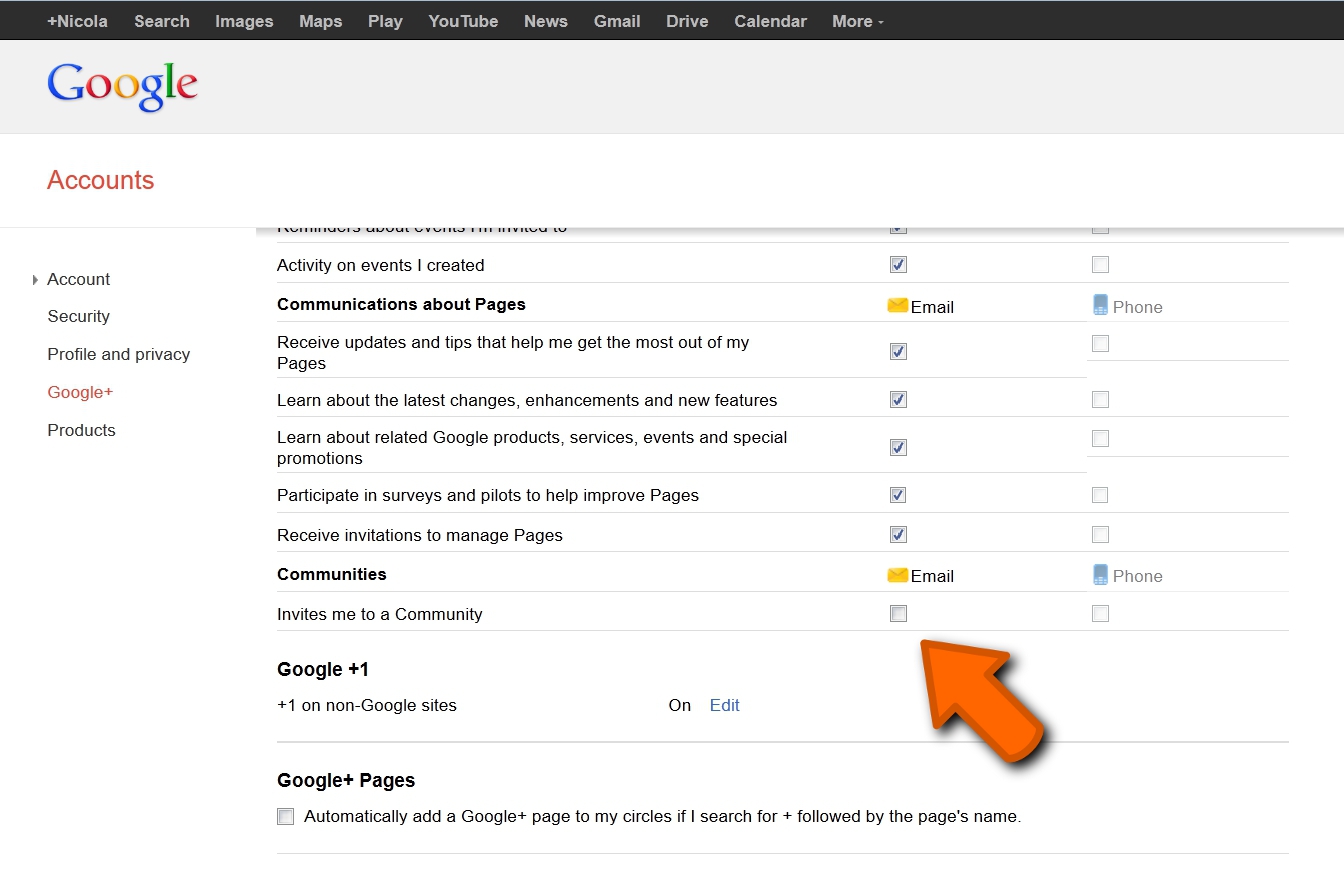Check email for Invites me to a Community
This screenshot has height=876, width=1344.
pyautogui.click(x=898, y=613)
